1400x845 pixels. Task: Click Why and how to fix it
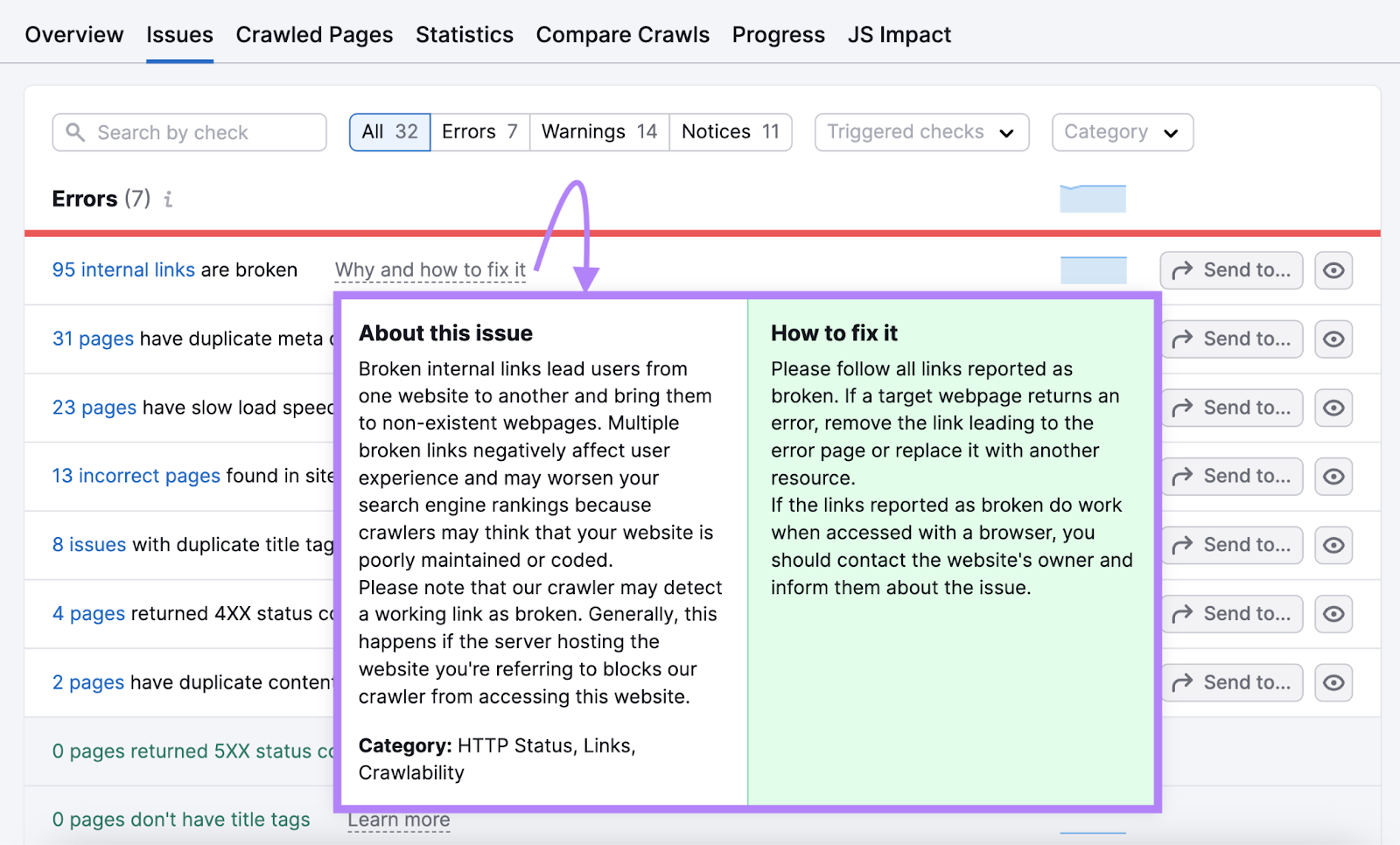click(430, 269)
